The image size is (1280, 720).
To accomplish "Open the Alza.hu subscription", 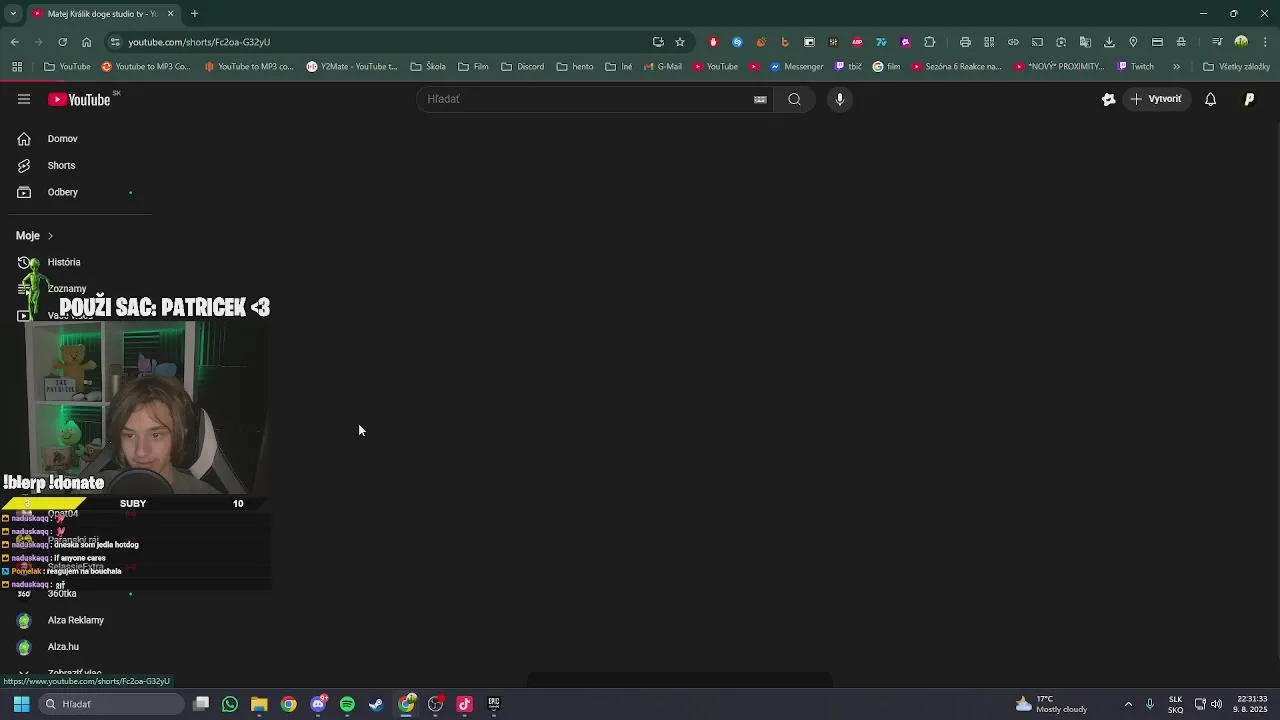I will pos(63,647).
